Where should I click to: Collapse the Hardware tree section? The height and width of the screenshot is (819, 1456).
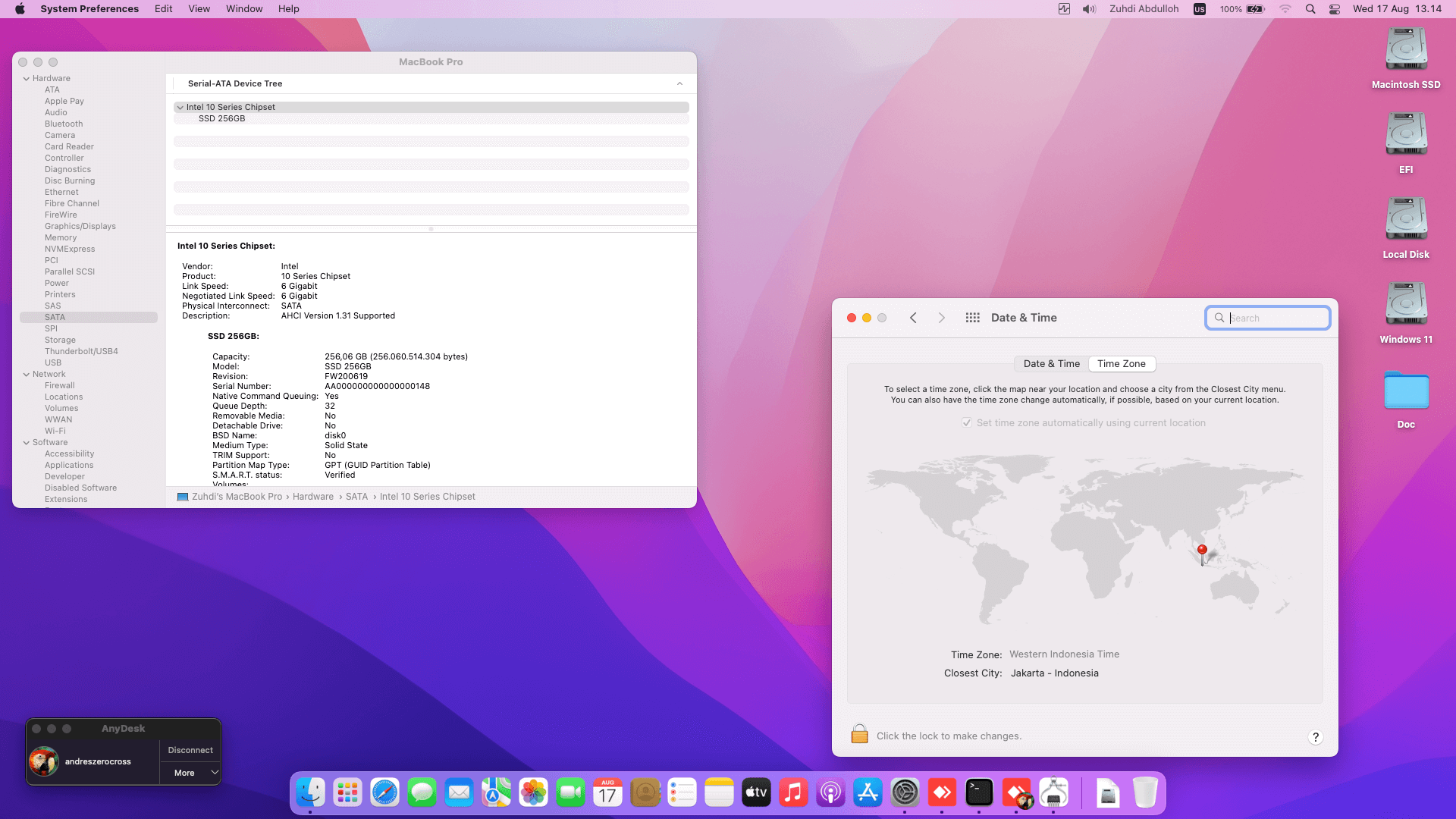pos(27,79)
